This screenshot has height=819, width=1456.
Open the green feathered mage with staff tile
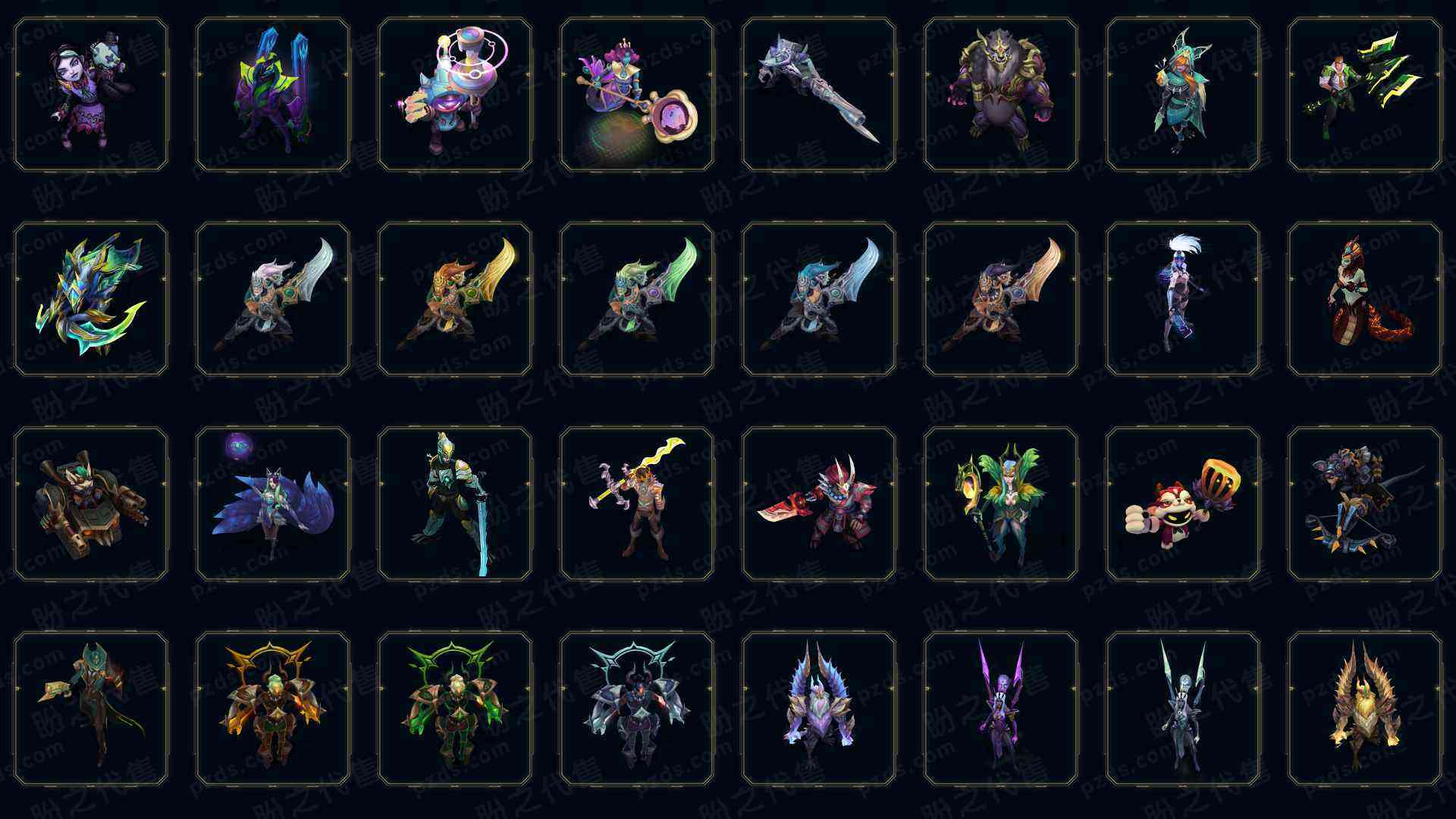1001,504
